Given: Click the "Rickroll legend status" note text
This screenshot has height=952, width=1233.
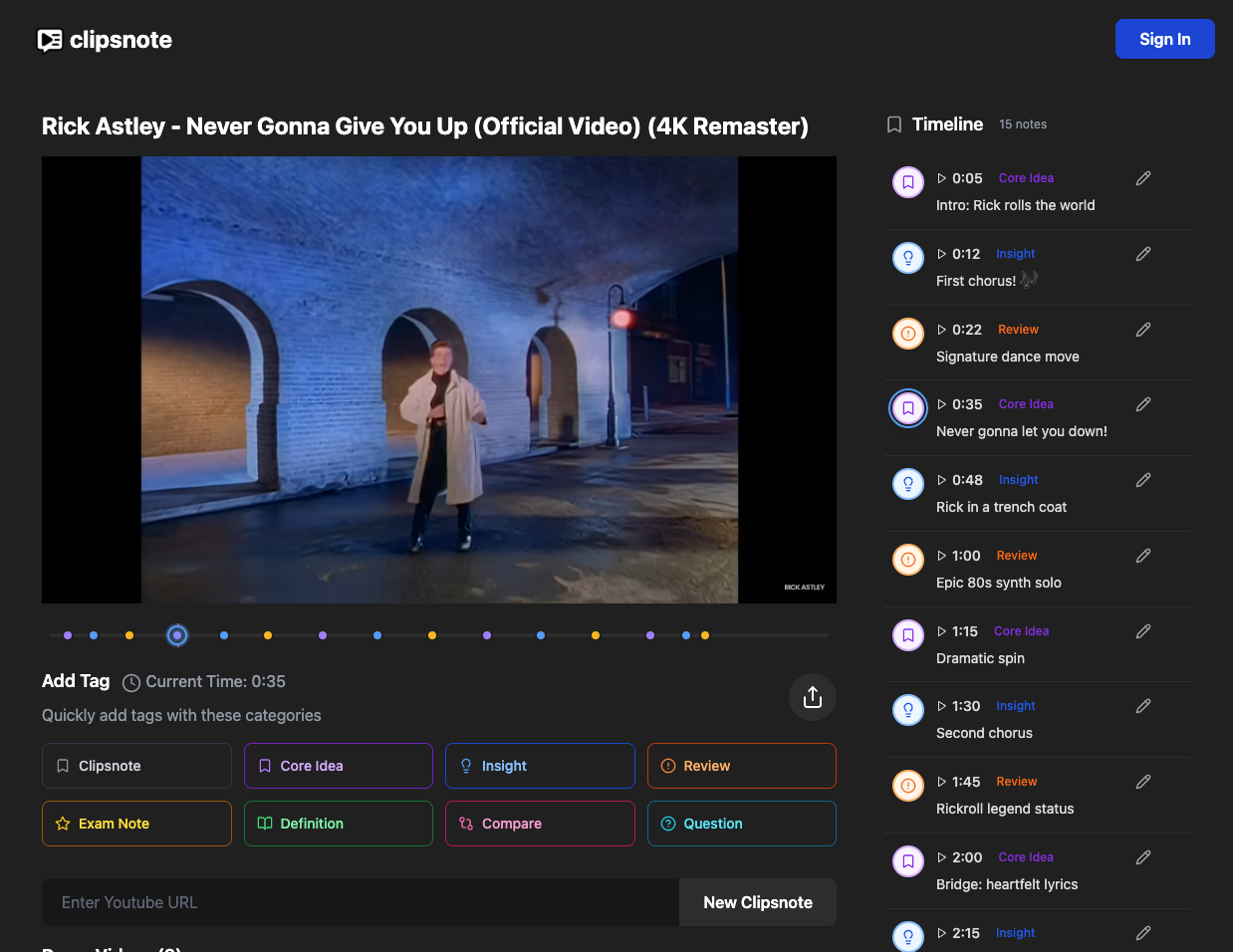Looking at the screenshot, I should pos(1005,809).
